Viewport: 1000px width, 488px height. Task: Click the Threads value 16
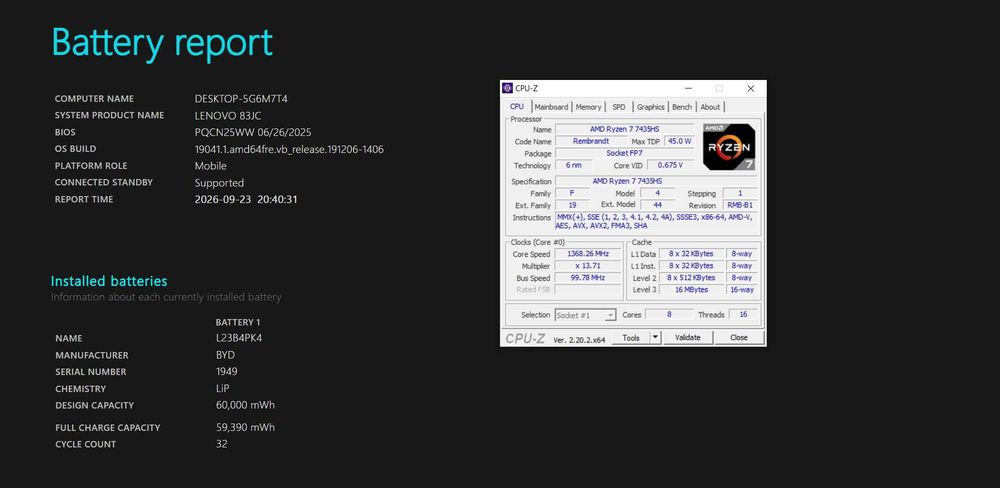[x=743, y=315]
